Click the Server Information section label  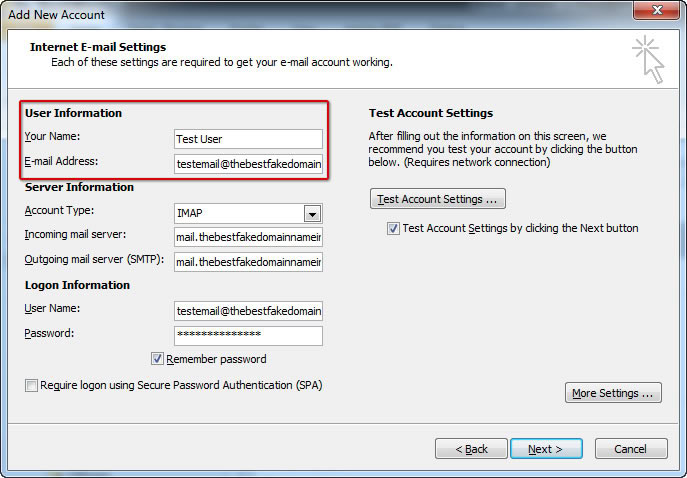pos(79,187)
